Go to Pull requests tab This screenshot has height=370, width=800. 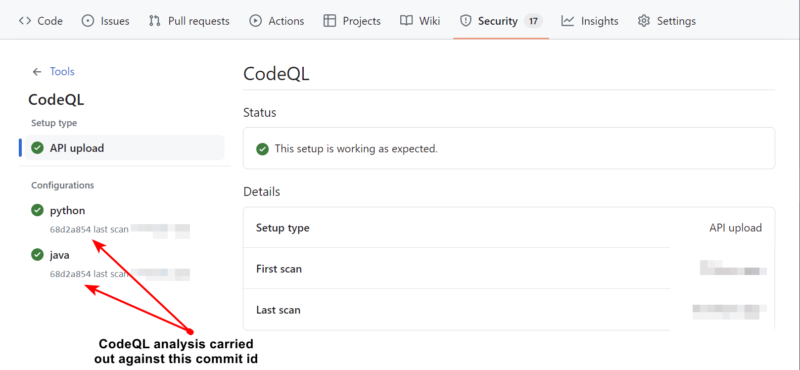189,21
